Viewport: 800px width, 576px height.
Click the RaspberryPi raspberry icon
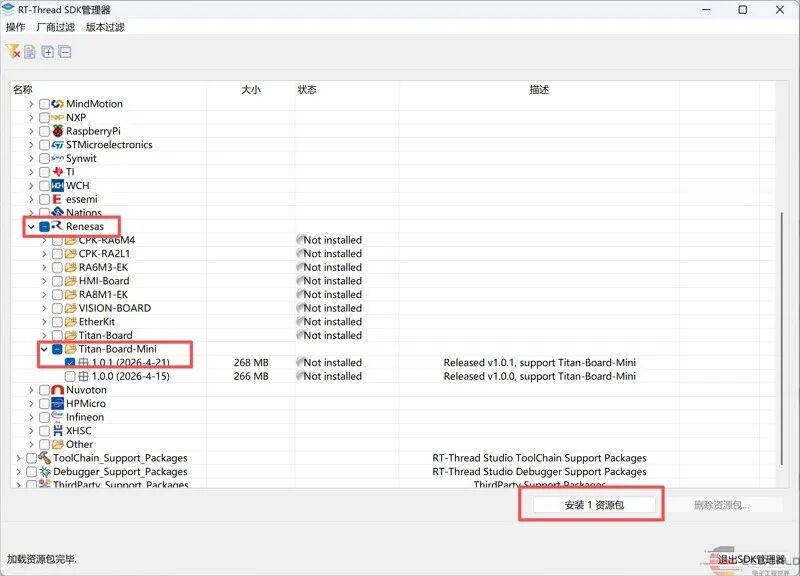tap(58, 131)
